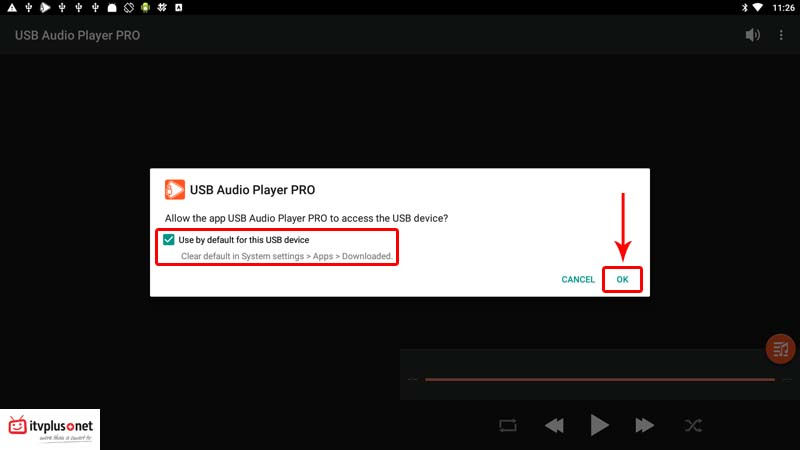Click the playback progress seek bar
800x450 pixels.
pos(600,380)
